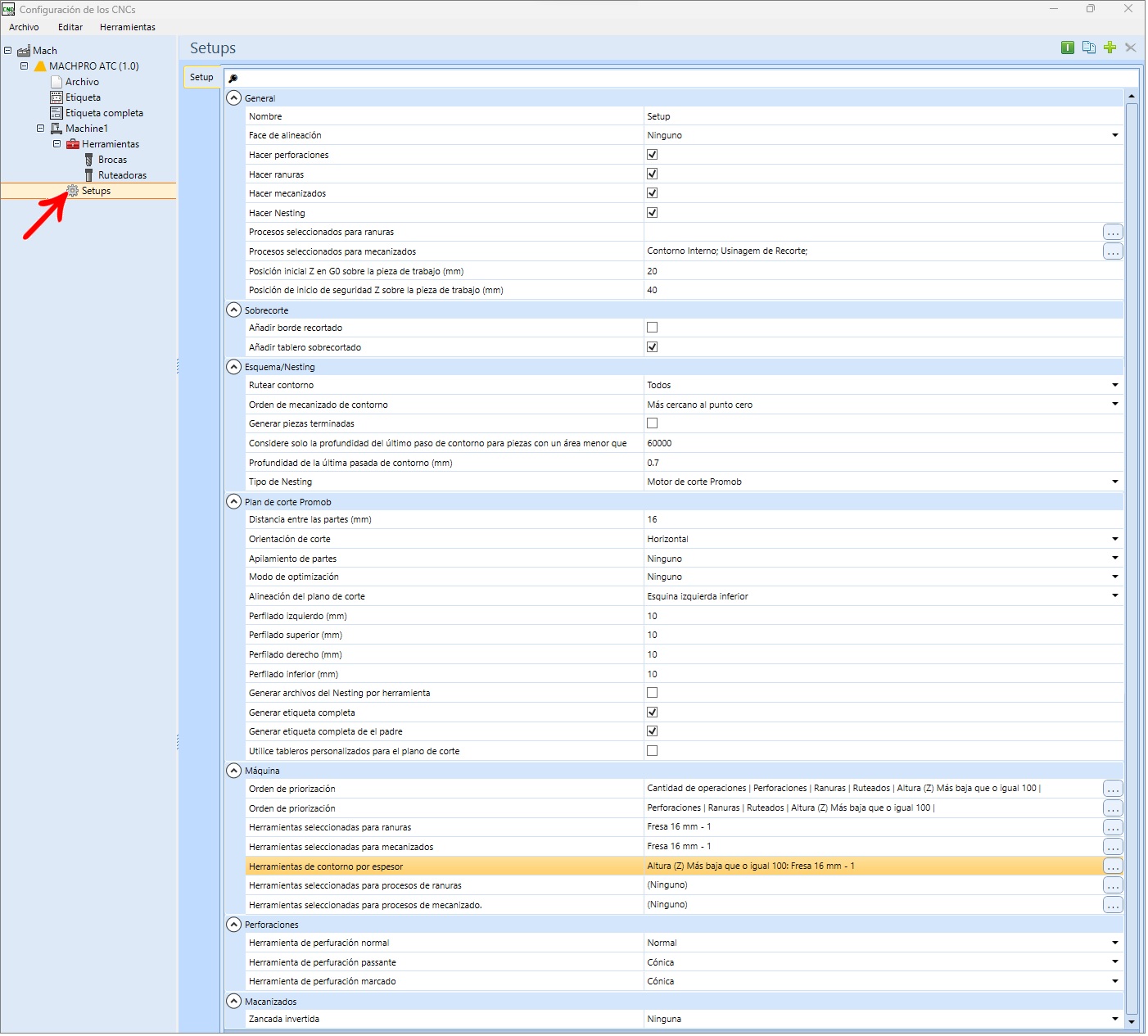Click the Archivo page icon in tree
The width and height of the screenshot is (1148, 1036).
[56, 82]
